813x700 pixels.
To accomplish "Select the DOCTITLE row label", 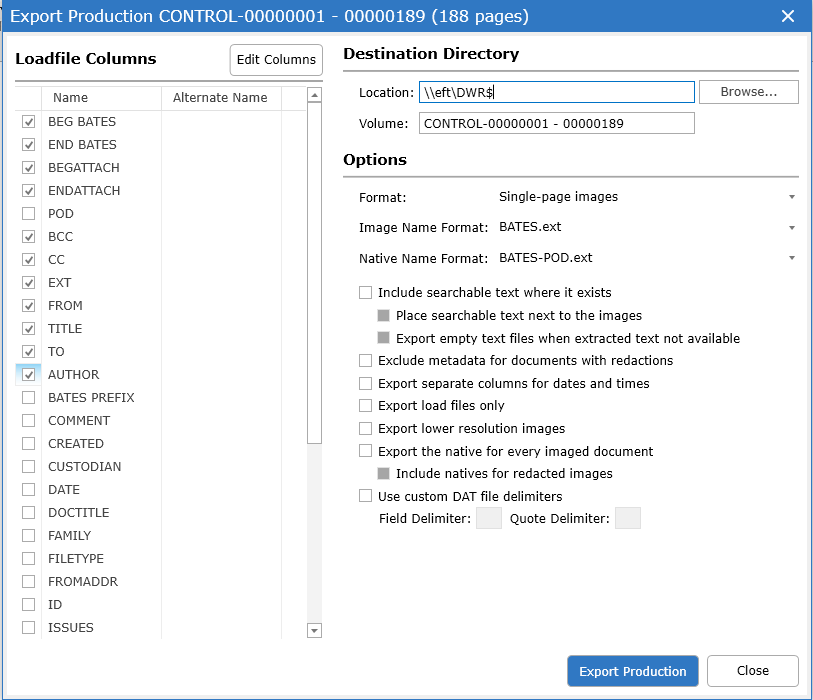I will (x=79, y=513).
